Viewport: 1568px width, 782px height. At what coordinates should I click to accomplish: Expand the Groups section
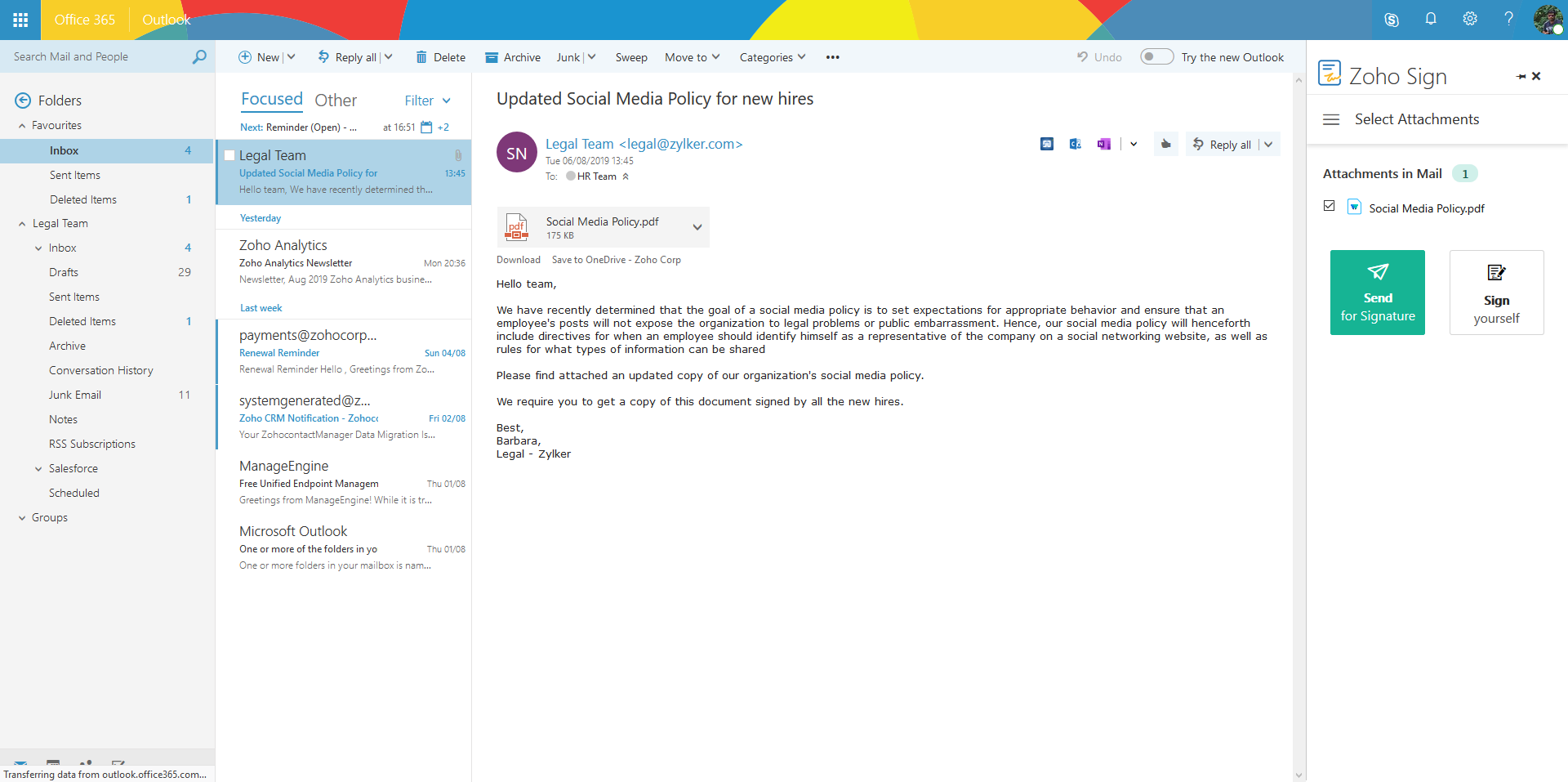22,518
